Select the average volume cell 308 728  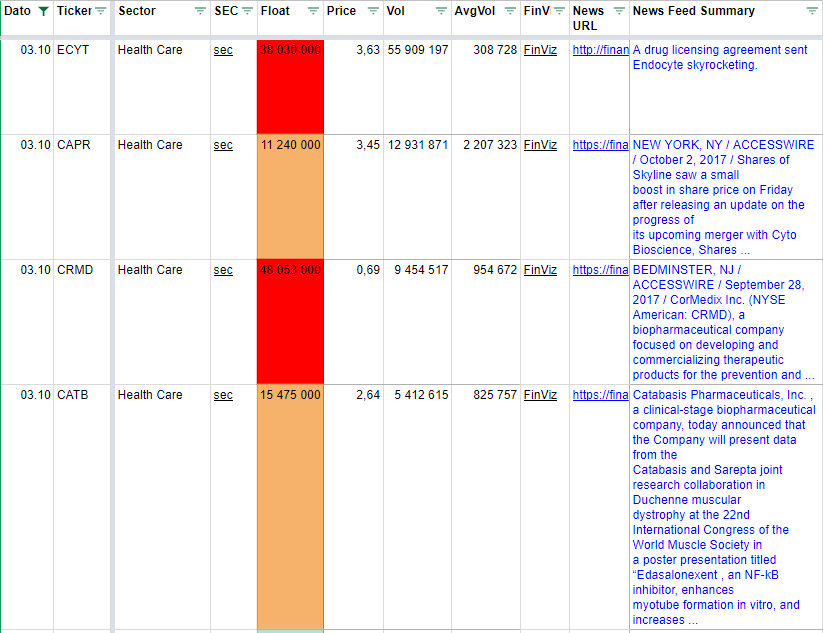tap(487, 87)
